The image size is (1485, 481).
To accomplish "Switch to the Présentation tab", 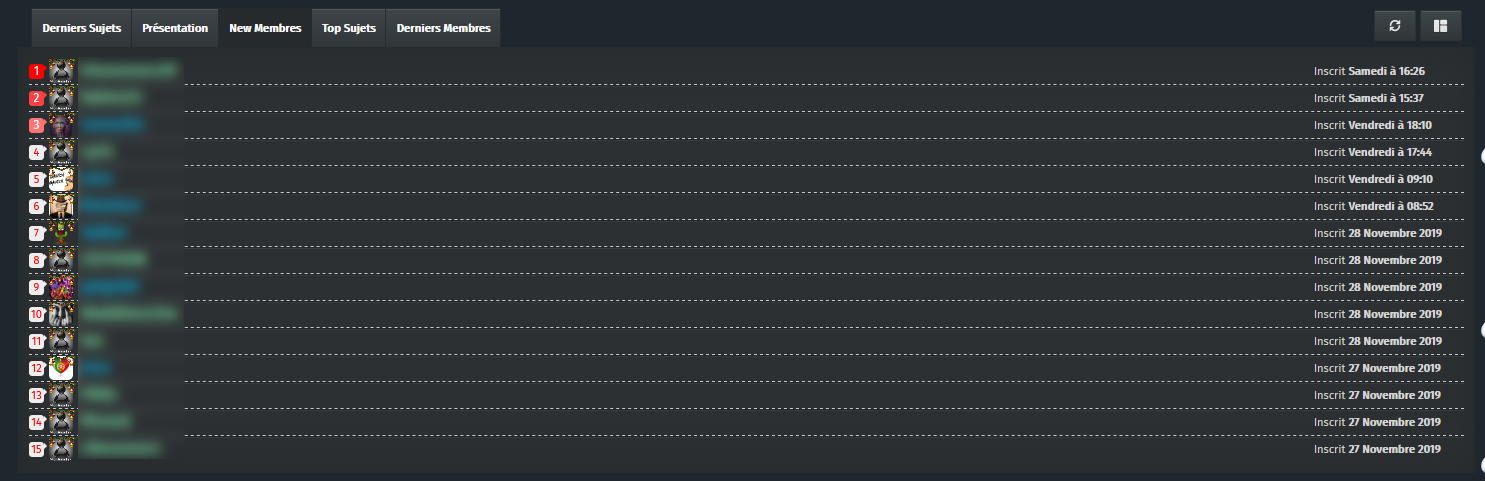I will pos(175,28).
